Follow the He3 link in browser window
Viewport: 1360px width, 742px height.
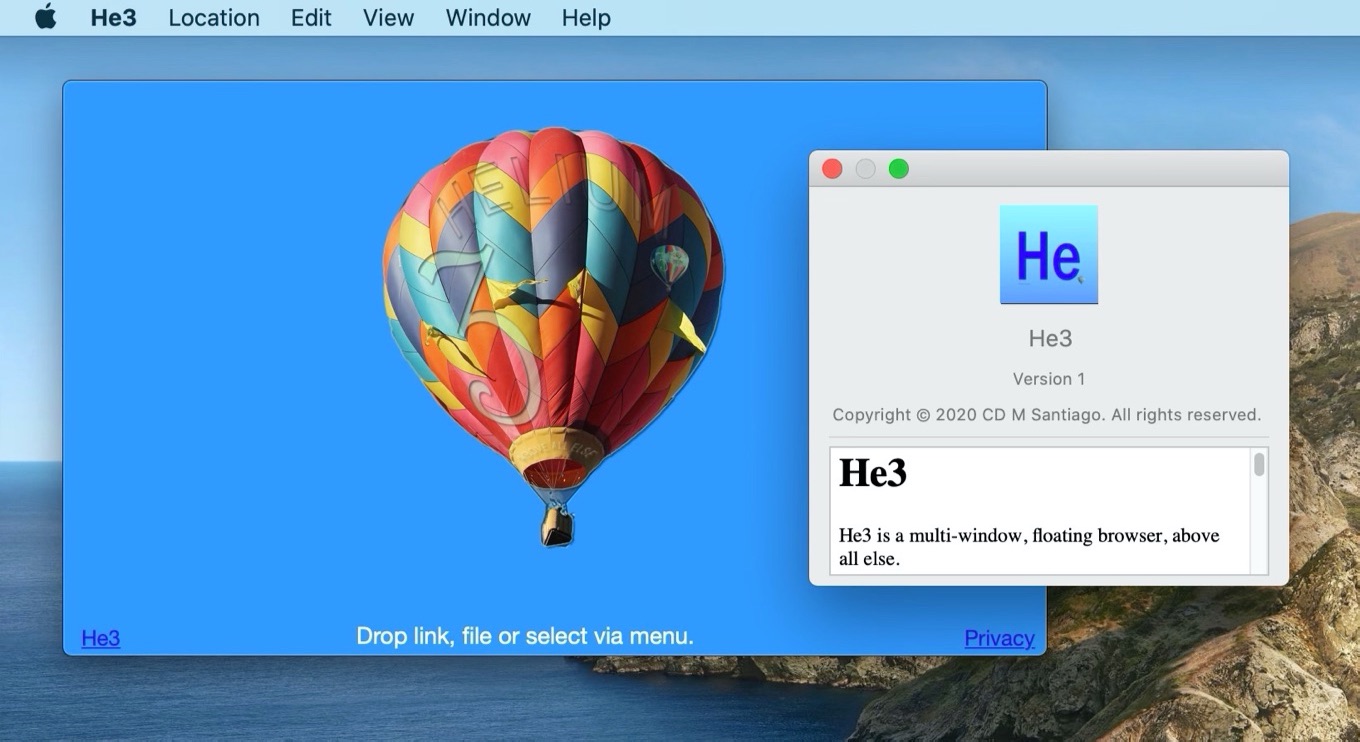pyautogui.click(x=101, y=638)
